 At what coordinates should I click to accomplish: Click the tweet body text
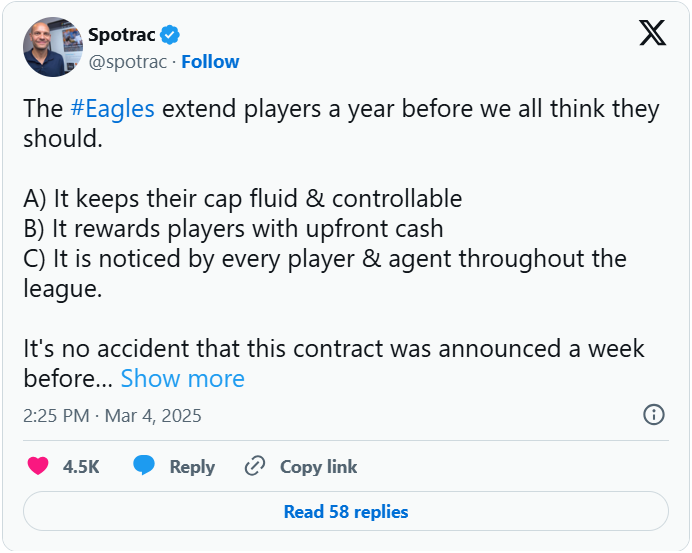[340, 123]
